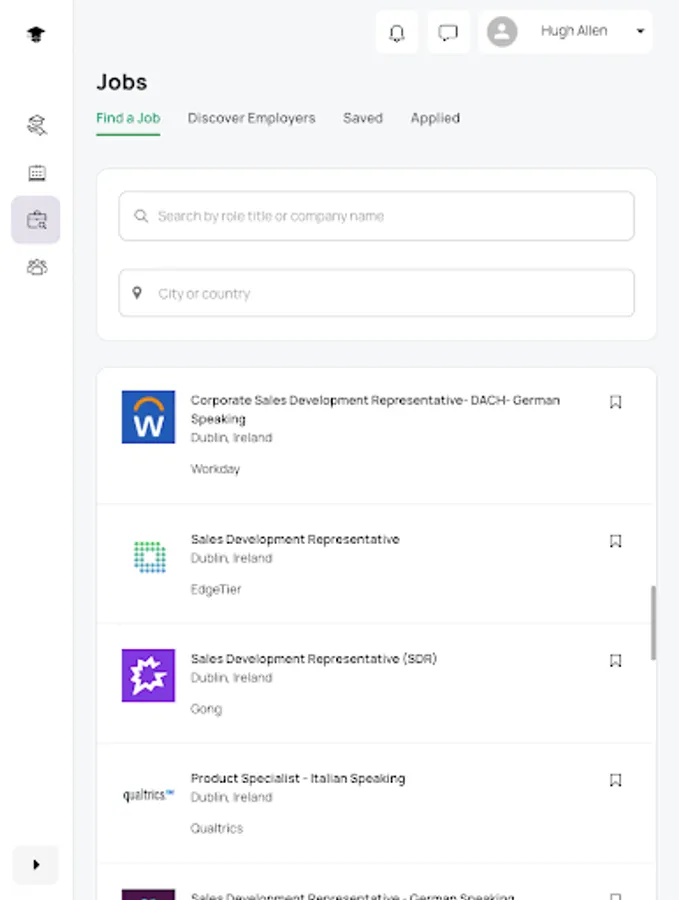Click the graduation cap logo icon
This screenshot has height=900, width=679.
coord(36,35)
